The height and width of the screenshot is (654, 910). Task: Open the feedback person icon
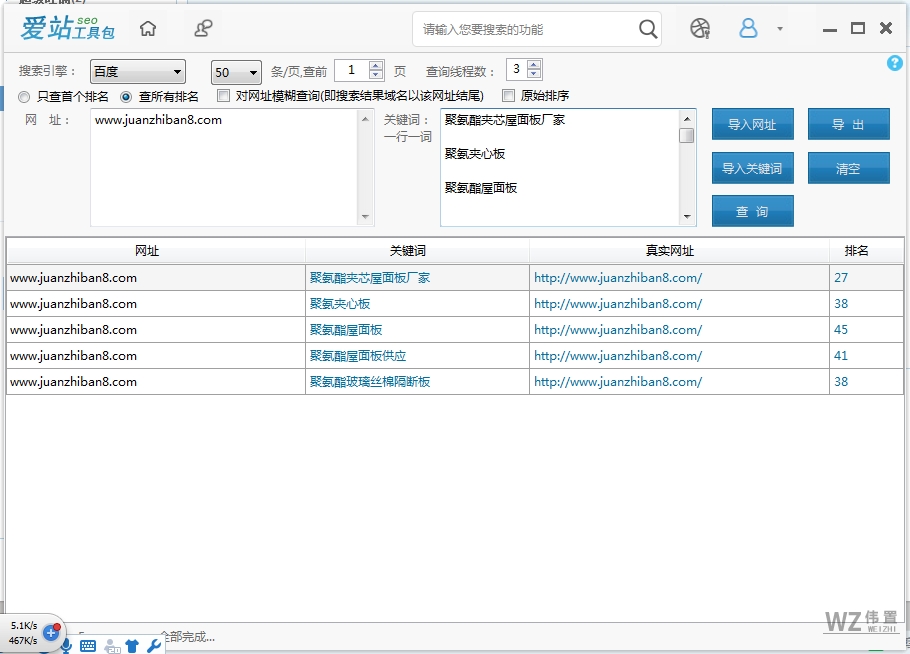(x=202, y=29)
